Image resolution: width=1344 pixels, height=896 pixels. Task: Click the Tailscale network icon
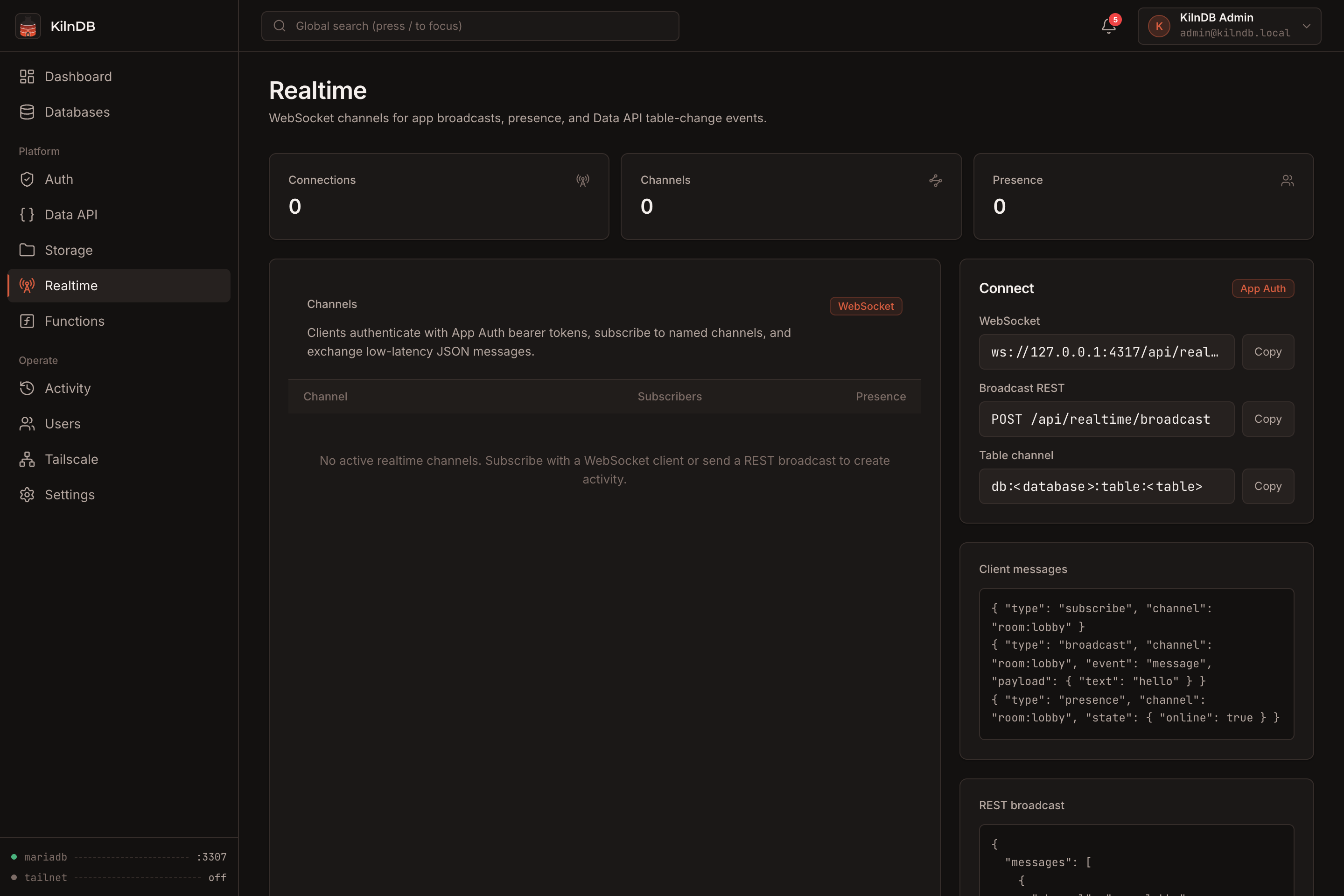click(x=27, y=459)
